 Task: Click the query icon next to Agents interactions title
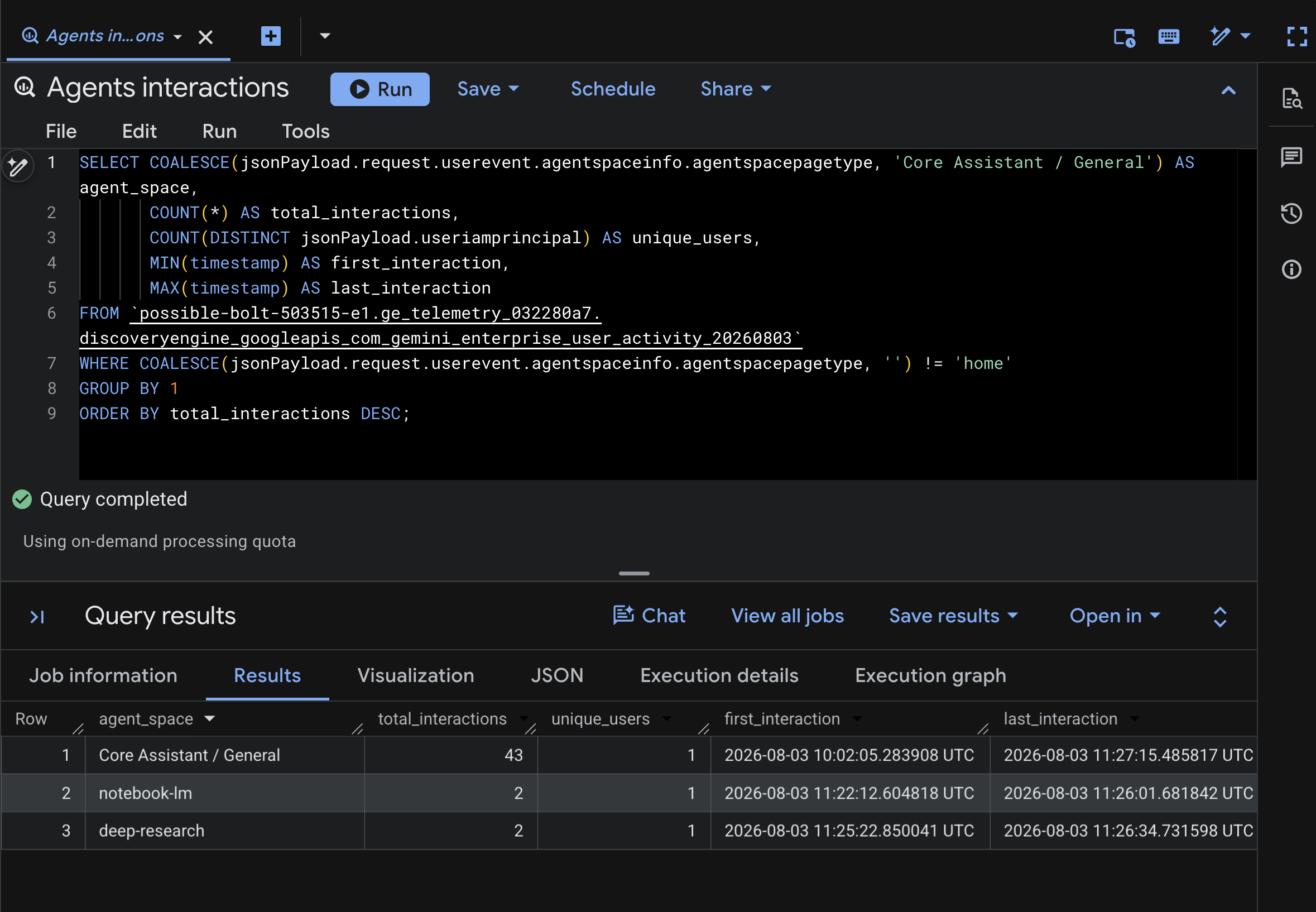pos(25,88)
